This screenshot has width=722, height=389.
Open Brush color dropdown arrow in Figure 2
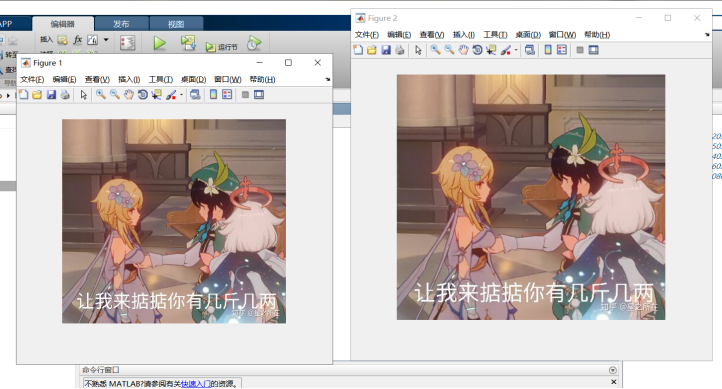516,50
